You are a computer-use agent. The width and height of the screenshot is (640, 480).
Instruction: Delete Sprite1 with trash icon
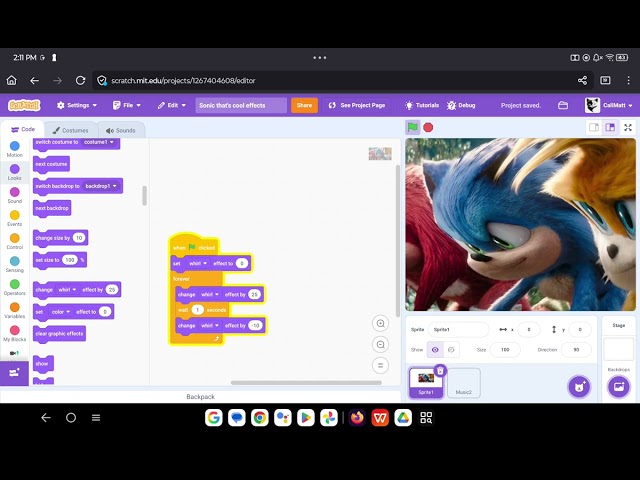[x=440, y=371]
